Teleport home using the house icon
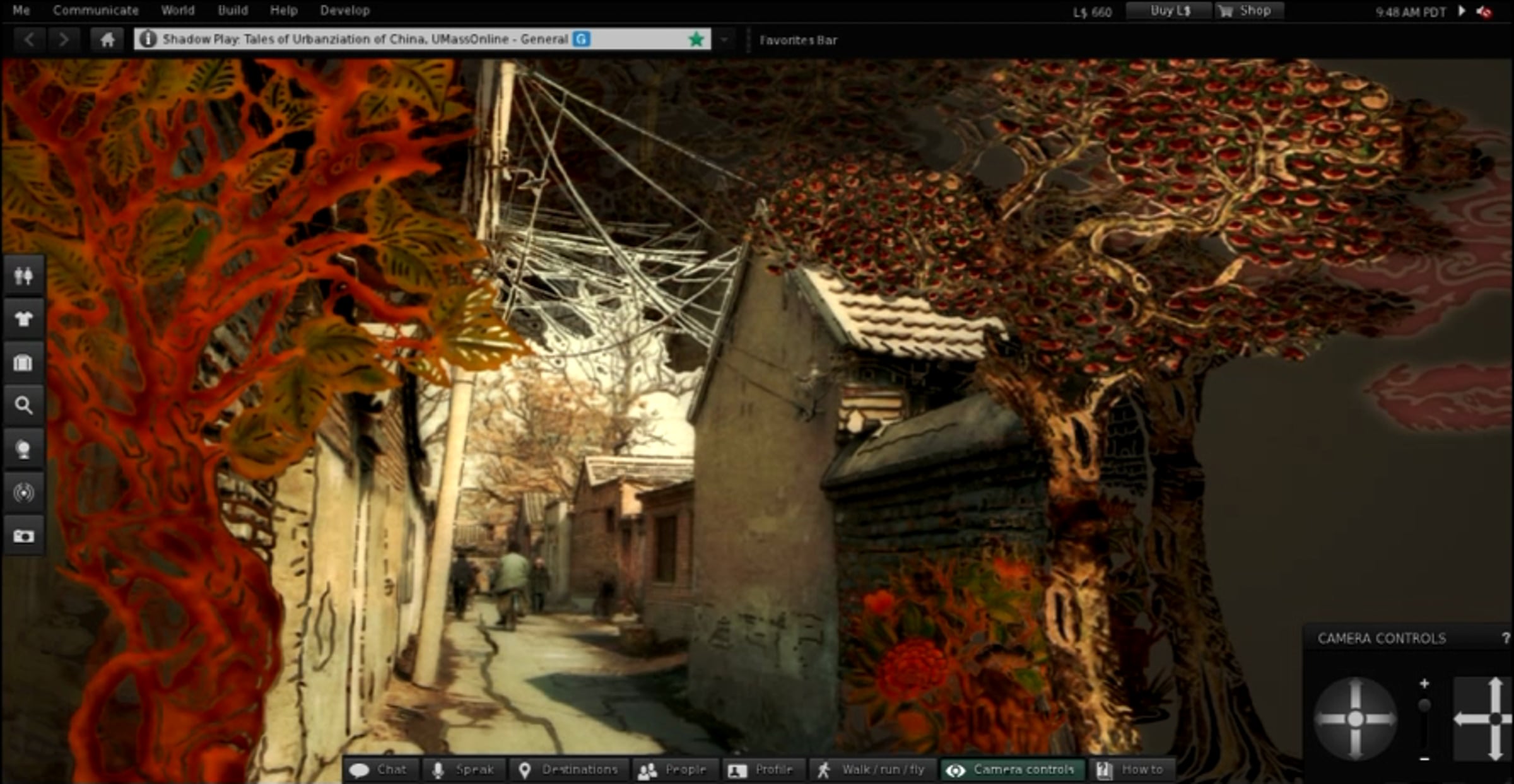 click(x=107, y=40)
